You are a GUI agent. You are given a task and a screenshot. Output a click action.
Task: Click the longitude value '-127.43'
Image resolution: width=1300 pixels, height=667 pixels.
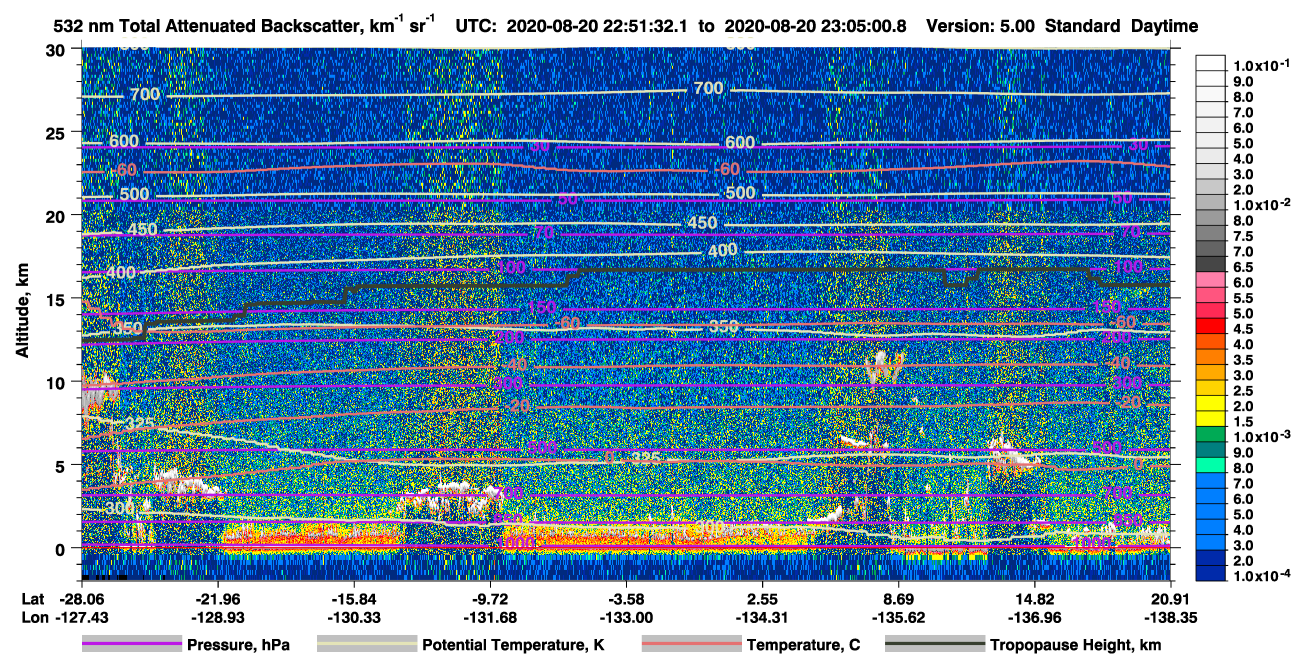[82, 617]
